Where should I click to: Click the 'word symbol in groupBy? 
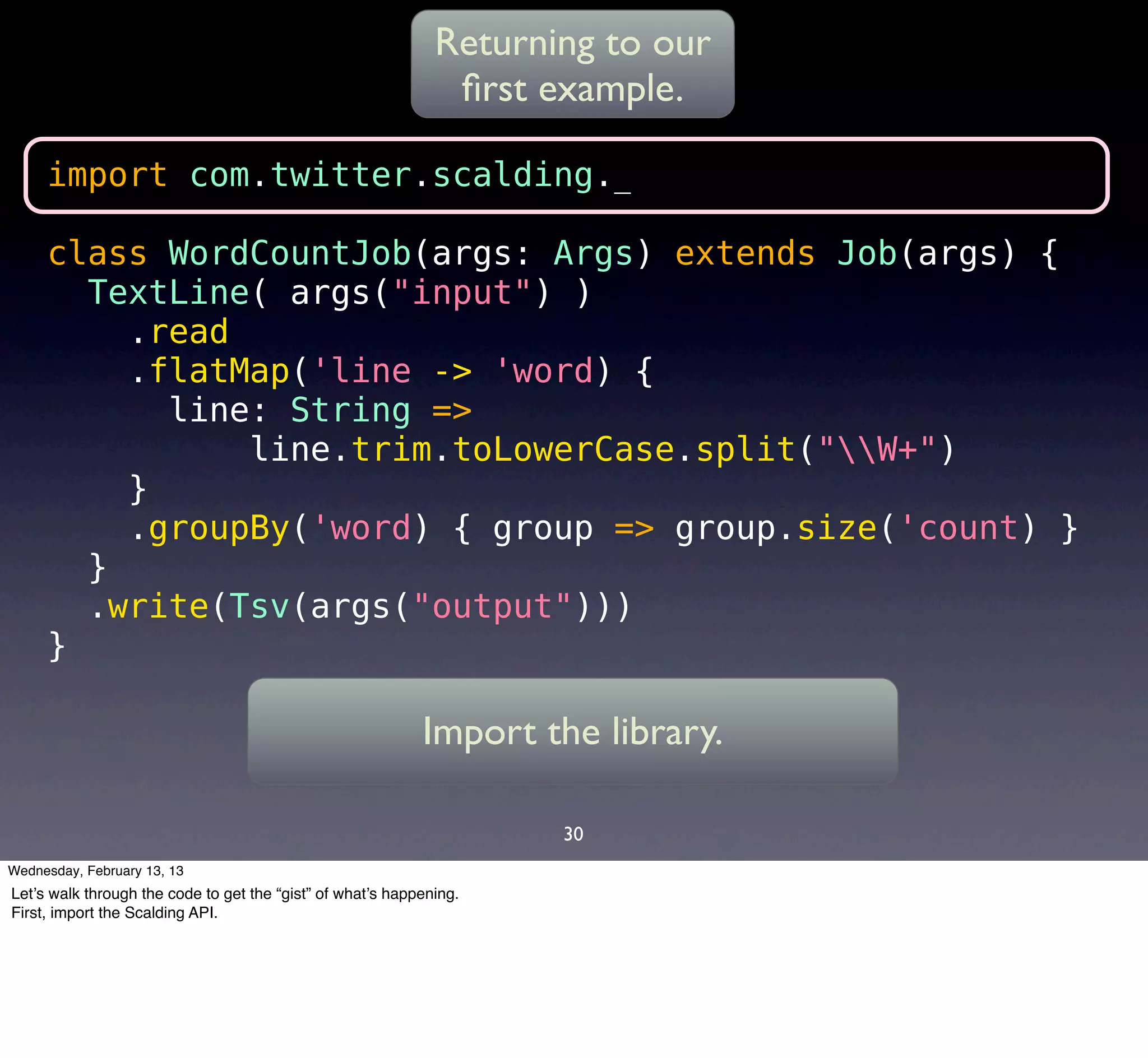pos(363,528)
